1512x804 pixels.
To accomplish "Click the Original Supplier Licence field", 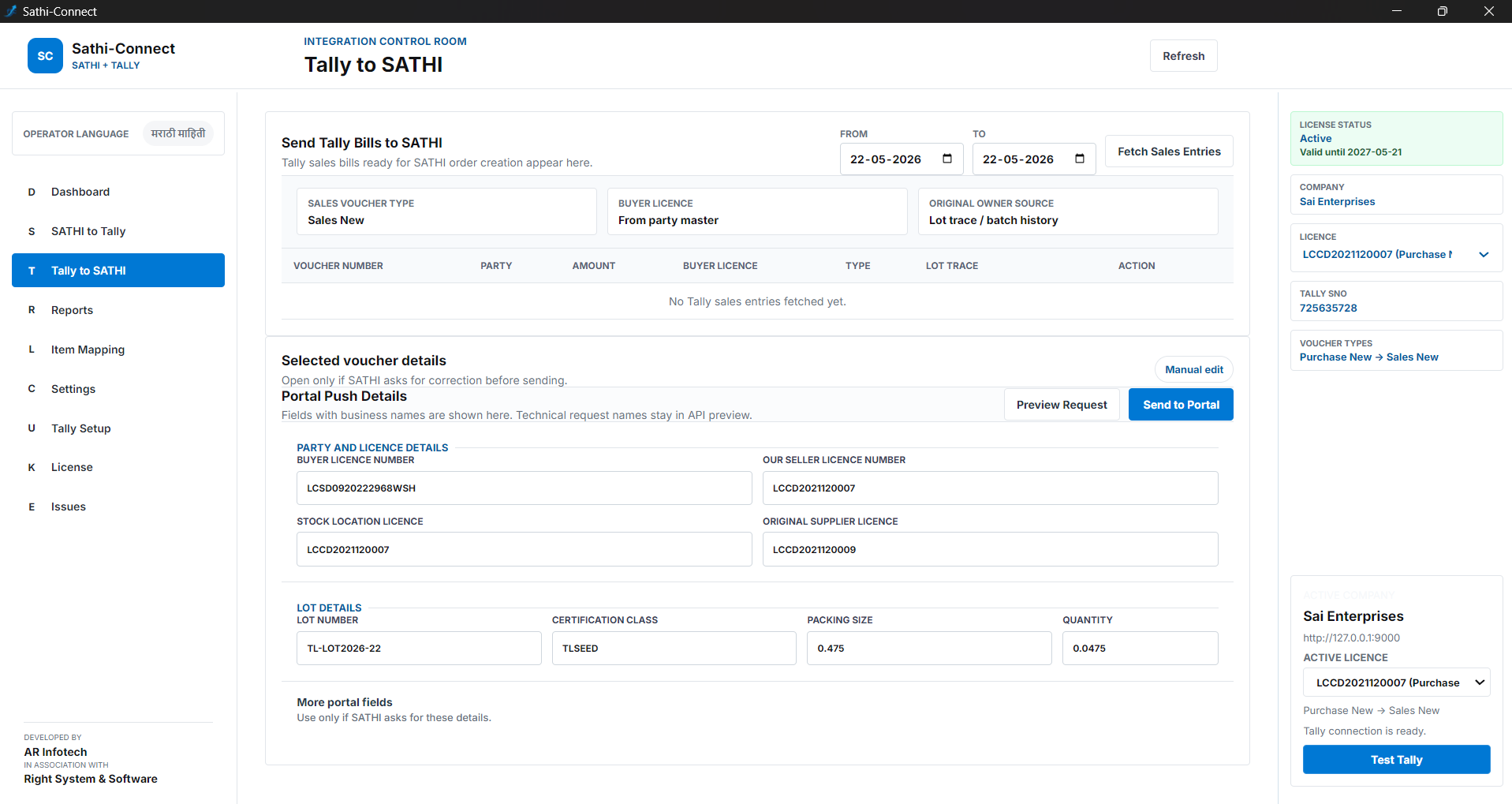I will (990, 549).
